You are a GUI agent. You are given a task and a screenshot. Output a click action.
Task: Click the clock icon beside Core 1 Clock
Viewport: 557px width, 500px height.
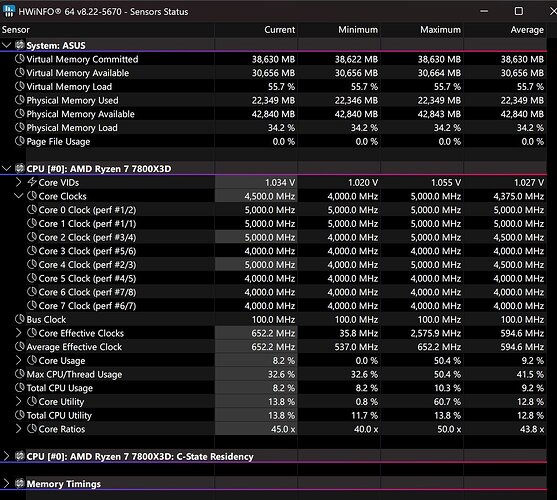coord(32,223)
